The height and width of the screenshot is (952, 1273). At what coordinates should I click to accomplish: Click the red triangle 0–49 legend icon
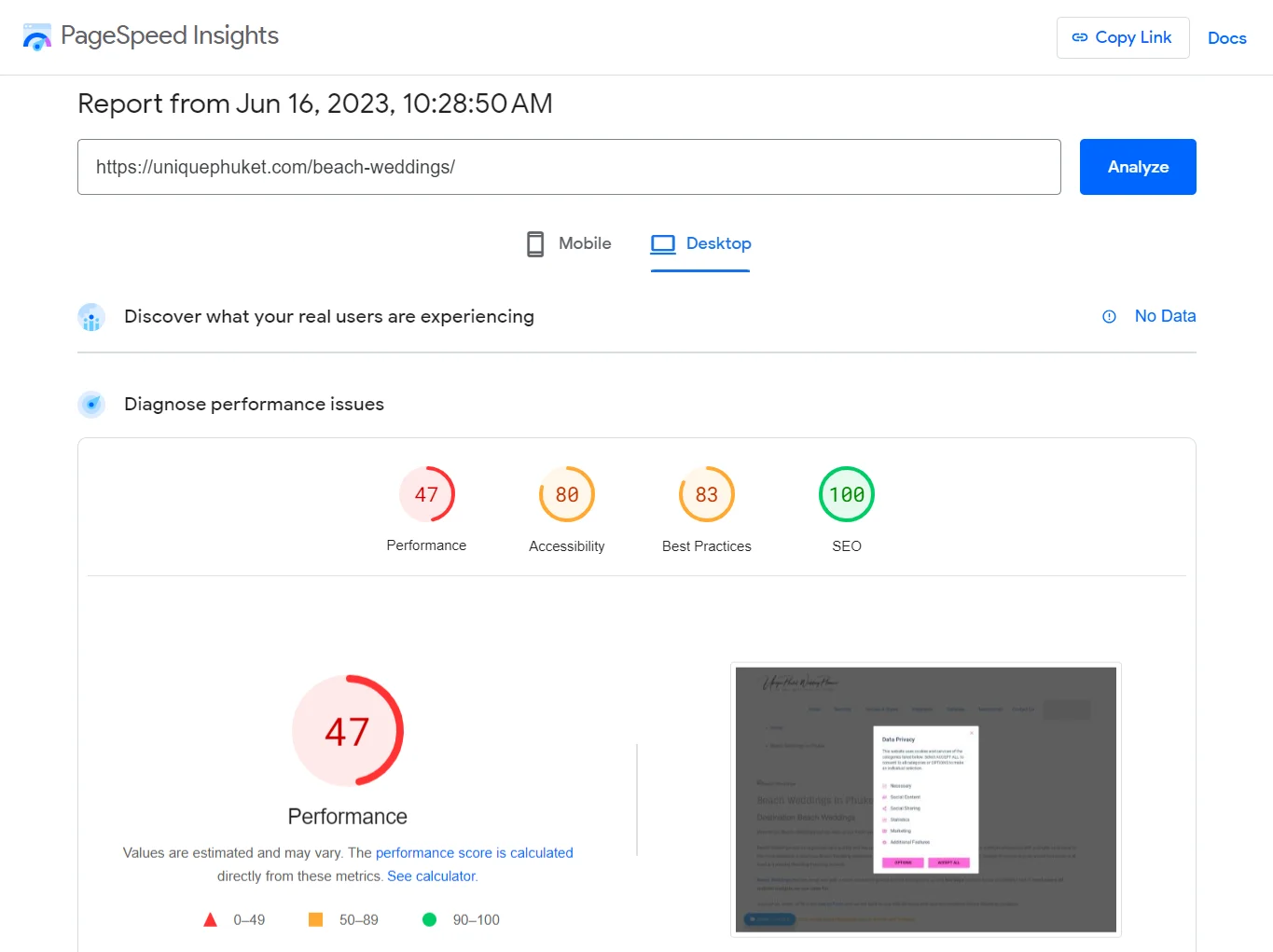211,920
